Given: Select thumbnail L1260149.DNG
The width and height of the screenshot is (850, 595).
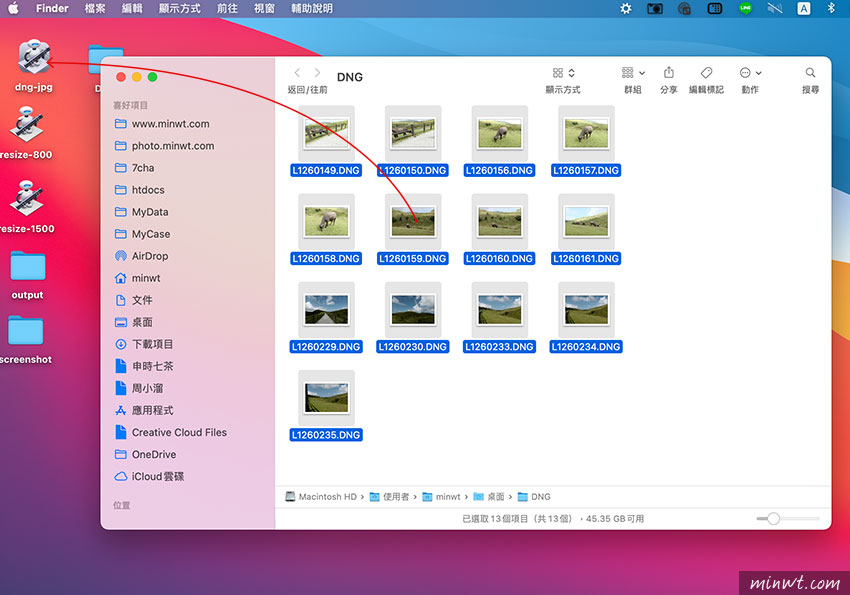Looking at the screenshot, I should pos(326,133).
